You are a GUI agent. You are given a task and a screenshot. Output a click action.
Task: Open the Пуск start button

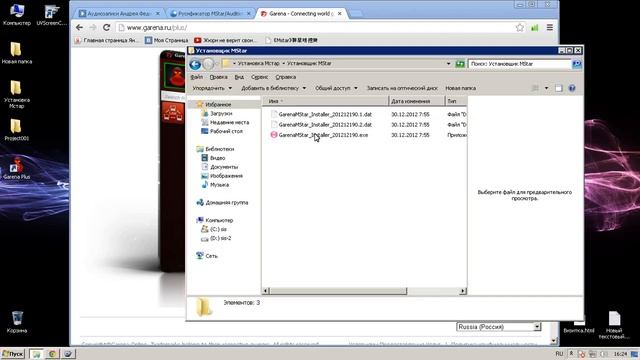(13, 354)
